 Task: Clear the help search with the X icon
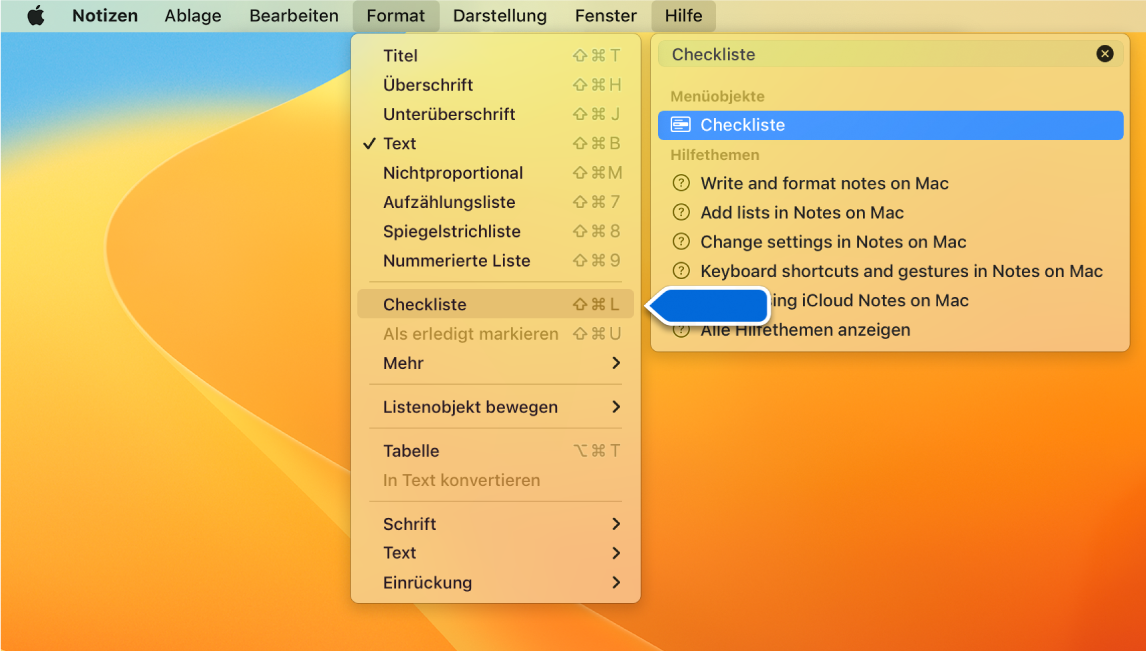pos(1105,54)
